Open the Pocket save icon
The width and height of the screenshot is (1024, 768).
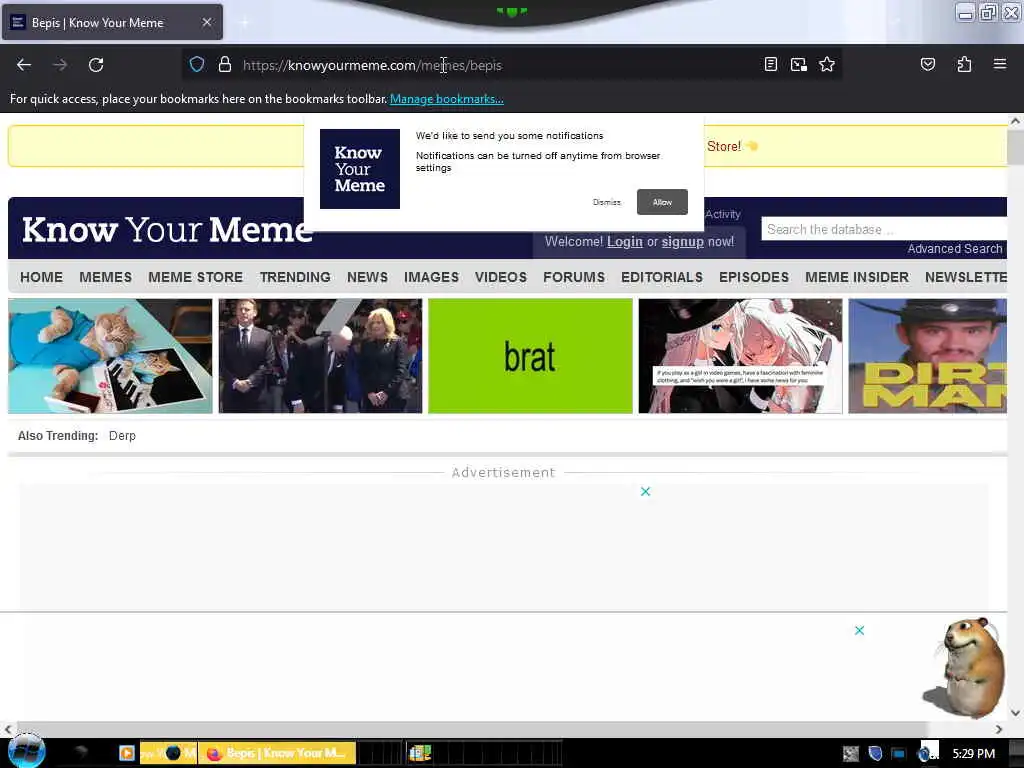click(928, 64)
